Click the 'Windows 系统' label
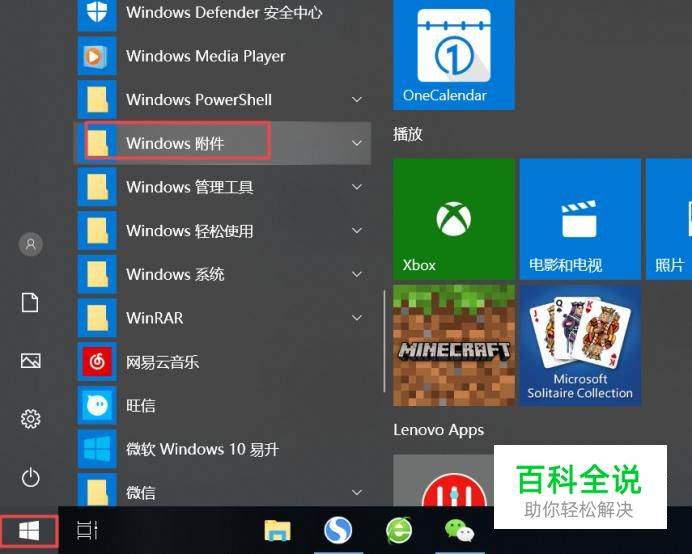 point(175,274)
